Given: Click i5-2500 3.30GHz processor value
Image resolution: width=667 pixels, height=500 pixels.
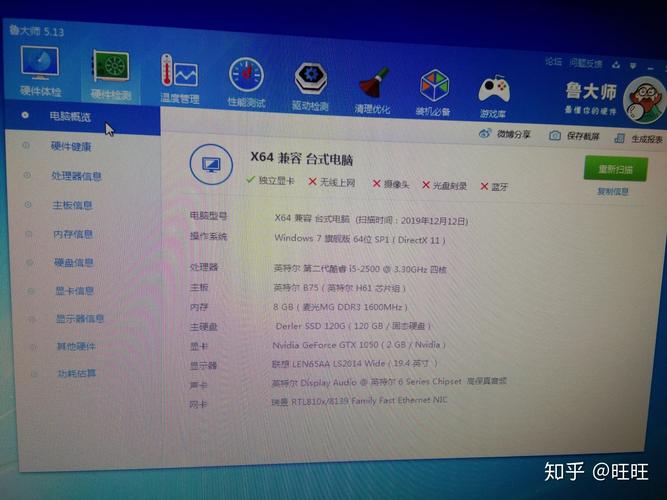Looking at the screenshot, I should pyautogui.click(x=360, y=268).
